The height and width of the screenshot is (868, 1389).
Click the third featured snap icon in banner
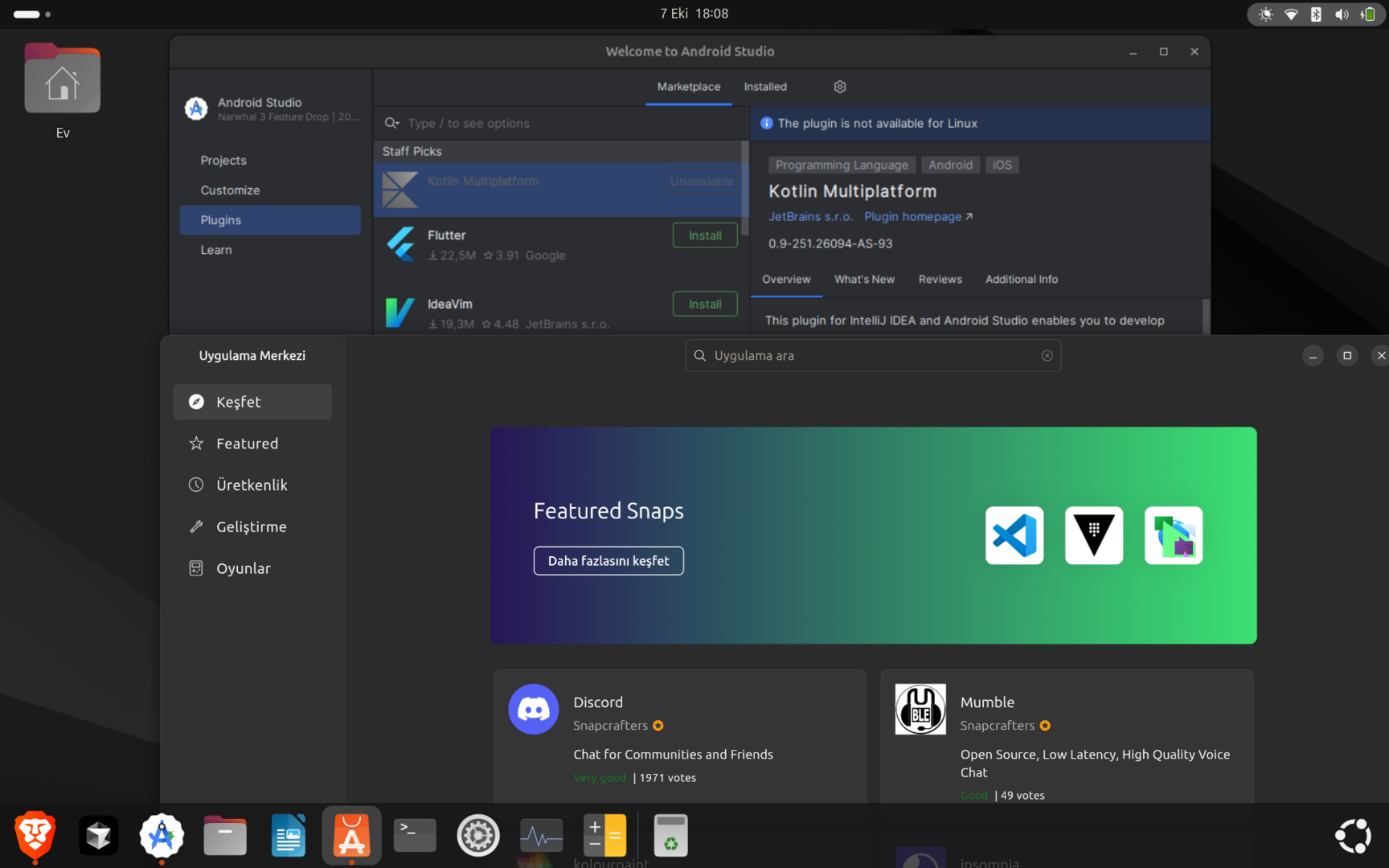click(1174, 535)
